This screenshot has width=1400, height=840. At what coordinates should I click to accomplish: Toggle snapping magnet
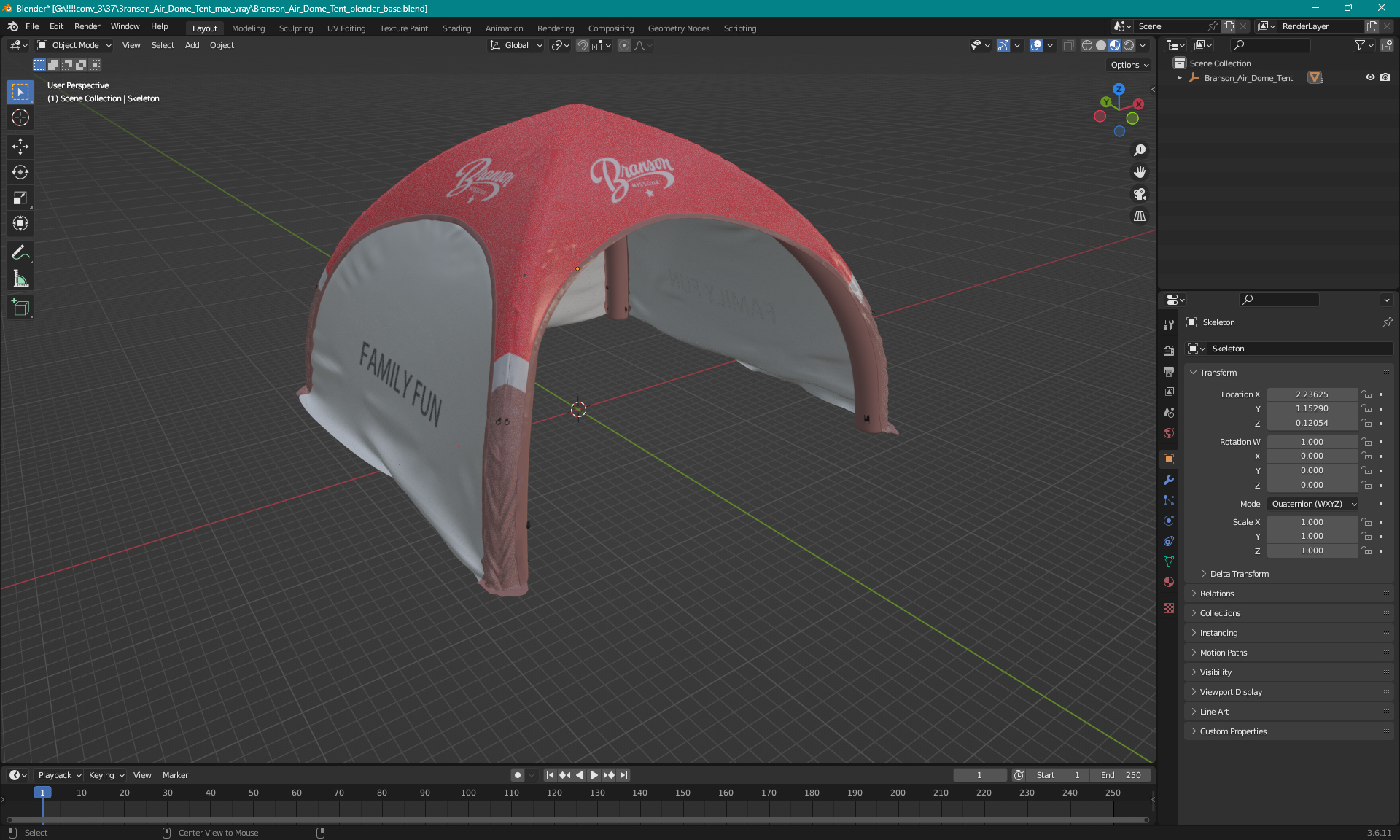tap(582, 45)
